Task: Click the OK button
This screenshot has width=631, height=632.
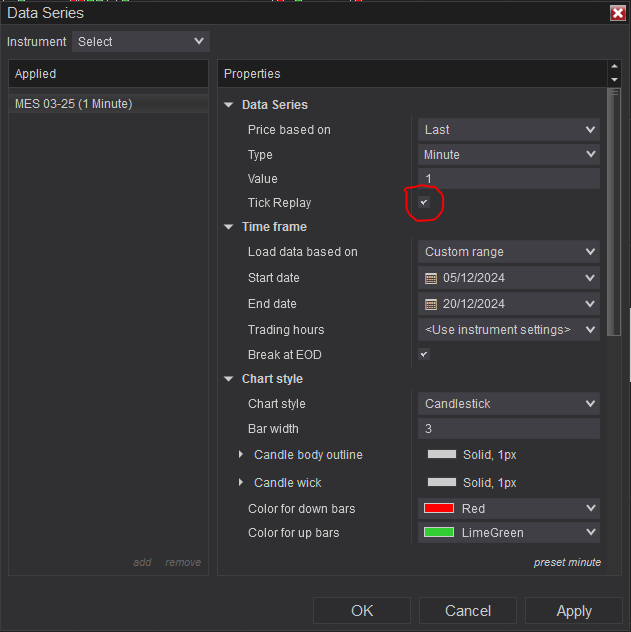Action: 362,611
